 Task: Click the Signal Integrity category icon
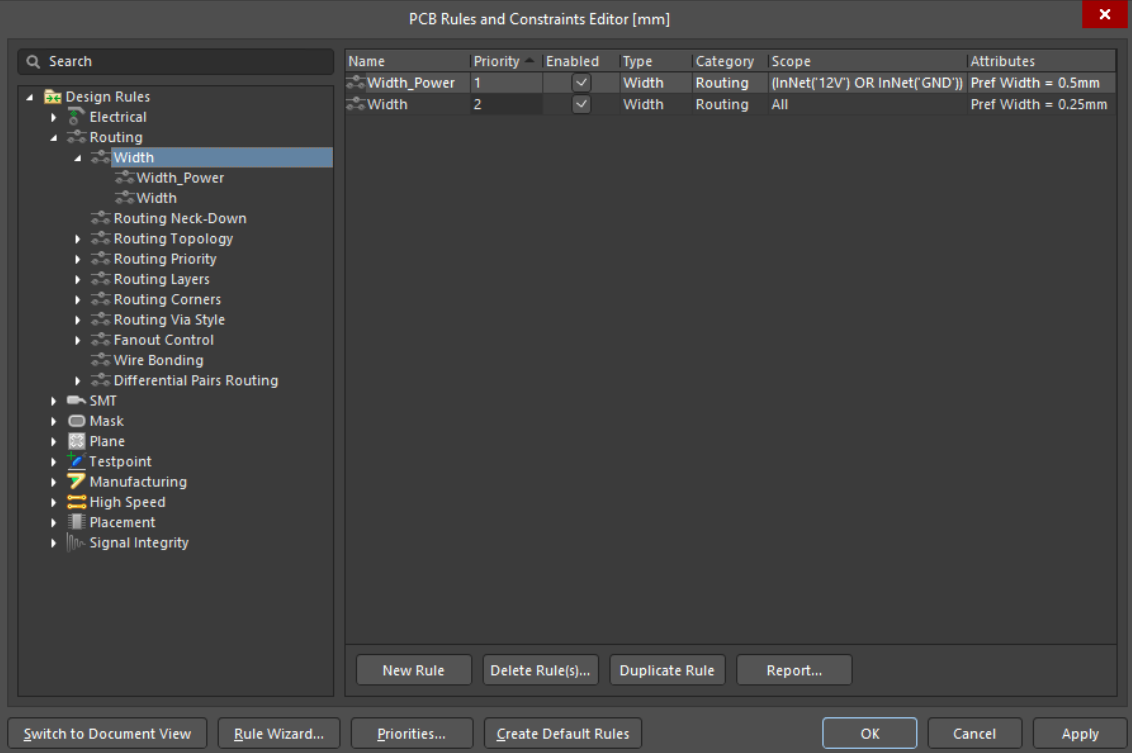(76, 543)
